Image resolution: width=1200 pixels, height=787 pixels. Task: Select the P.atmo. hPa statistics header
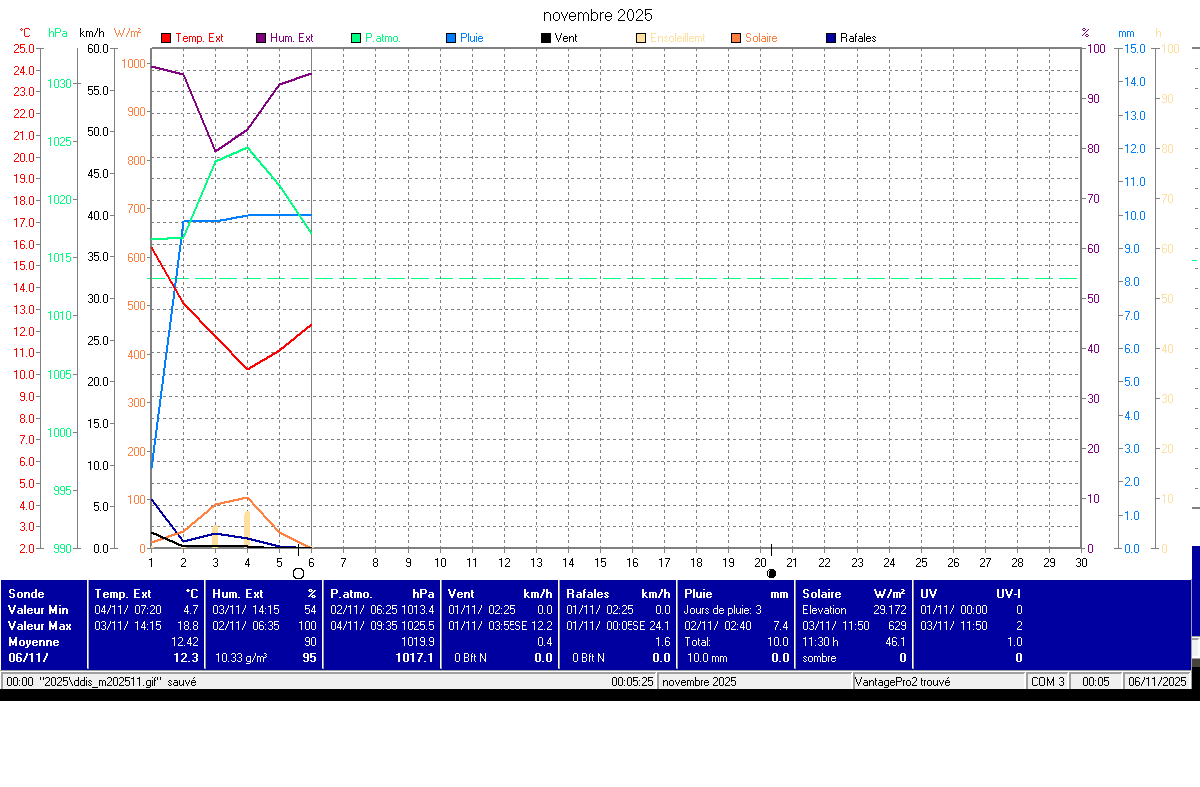(x=382, y=593)
